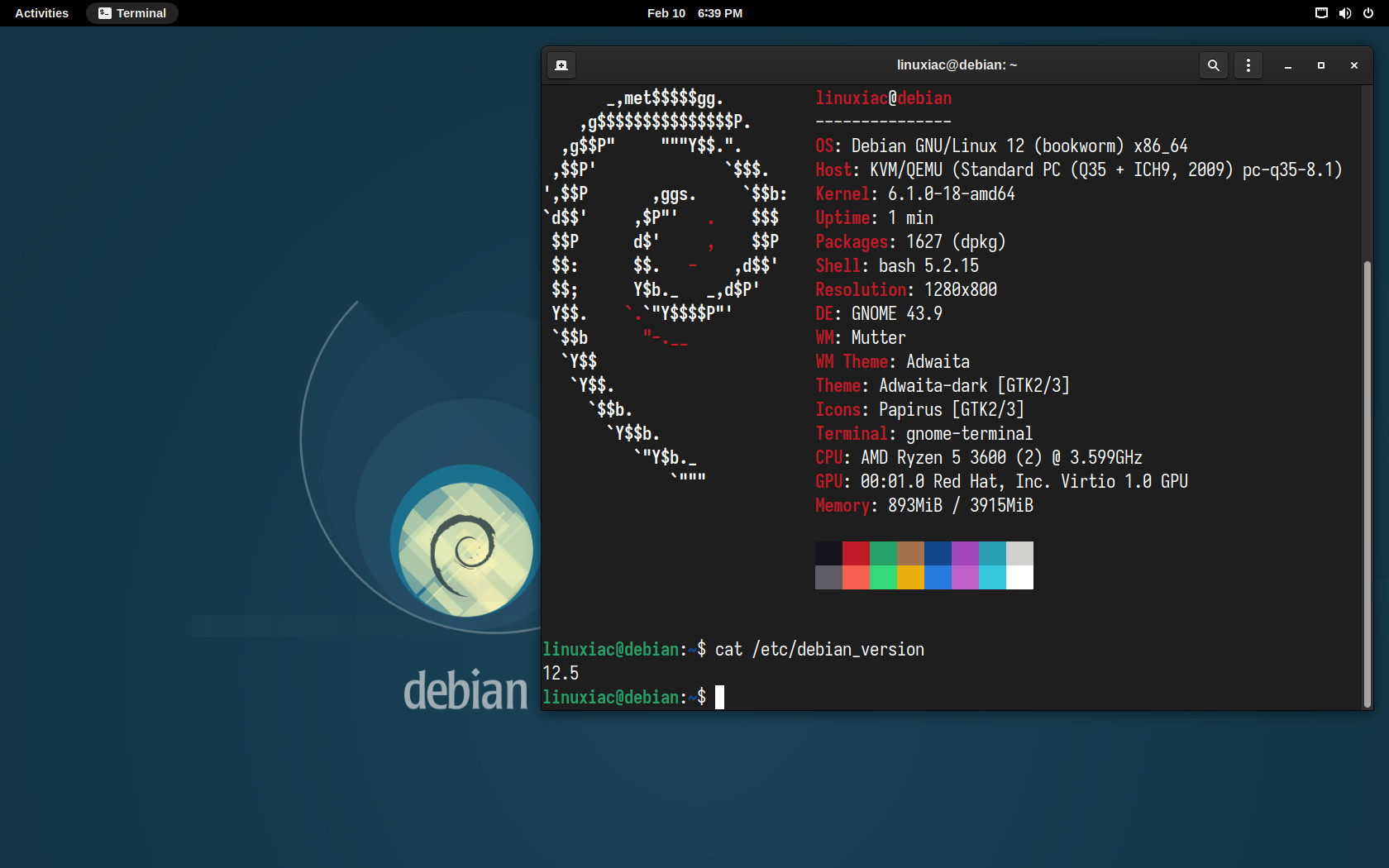The height and width of the screenshot is (868, 1389).
Task: Click the dark blue color block in top row
Action: tap(938, 554)
